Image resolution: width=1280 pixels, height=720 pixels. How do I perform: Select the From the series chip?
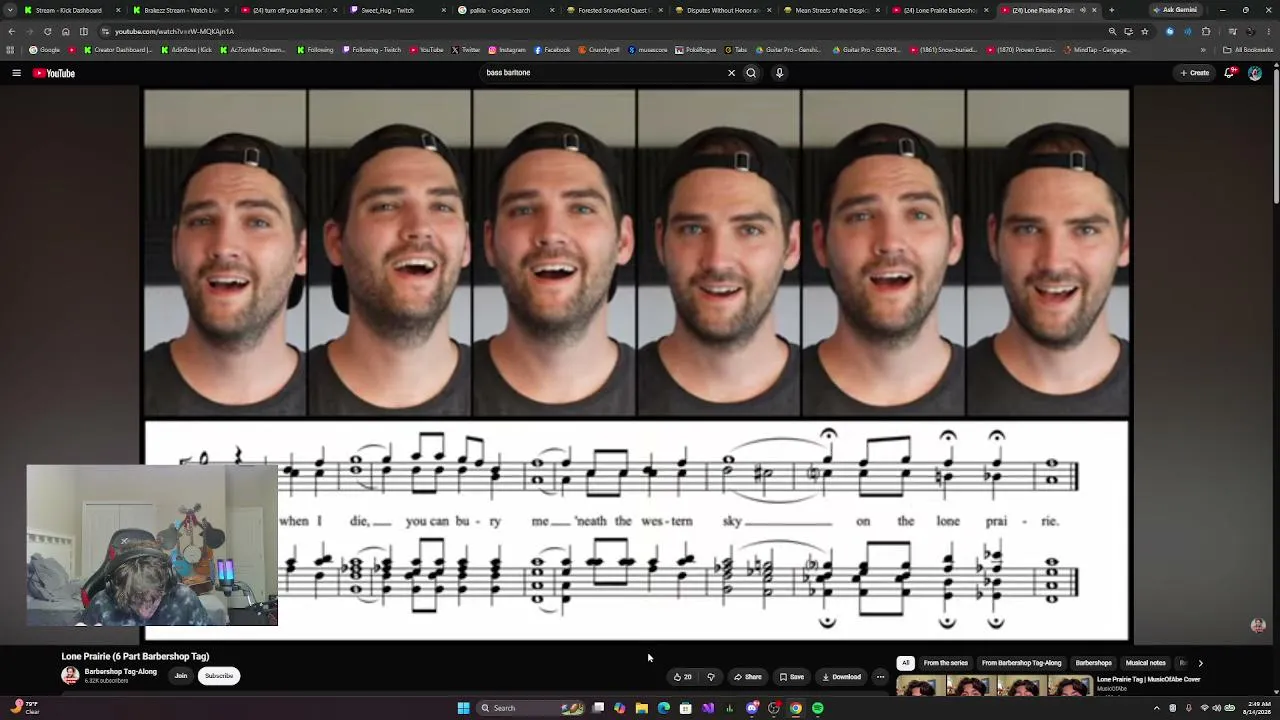coord(945,663)
